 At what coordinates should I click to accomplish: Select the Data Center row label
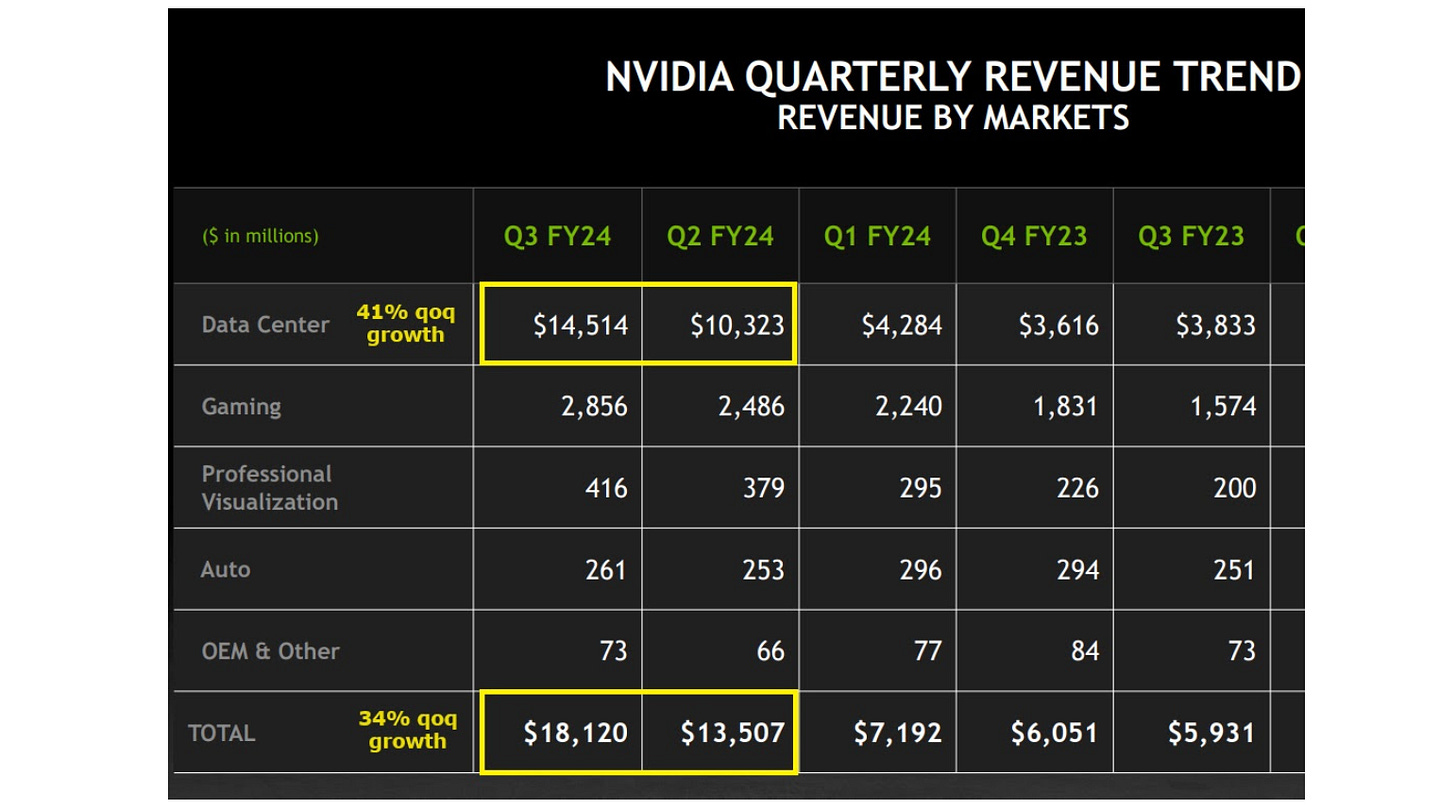(x=265, y=325)
